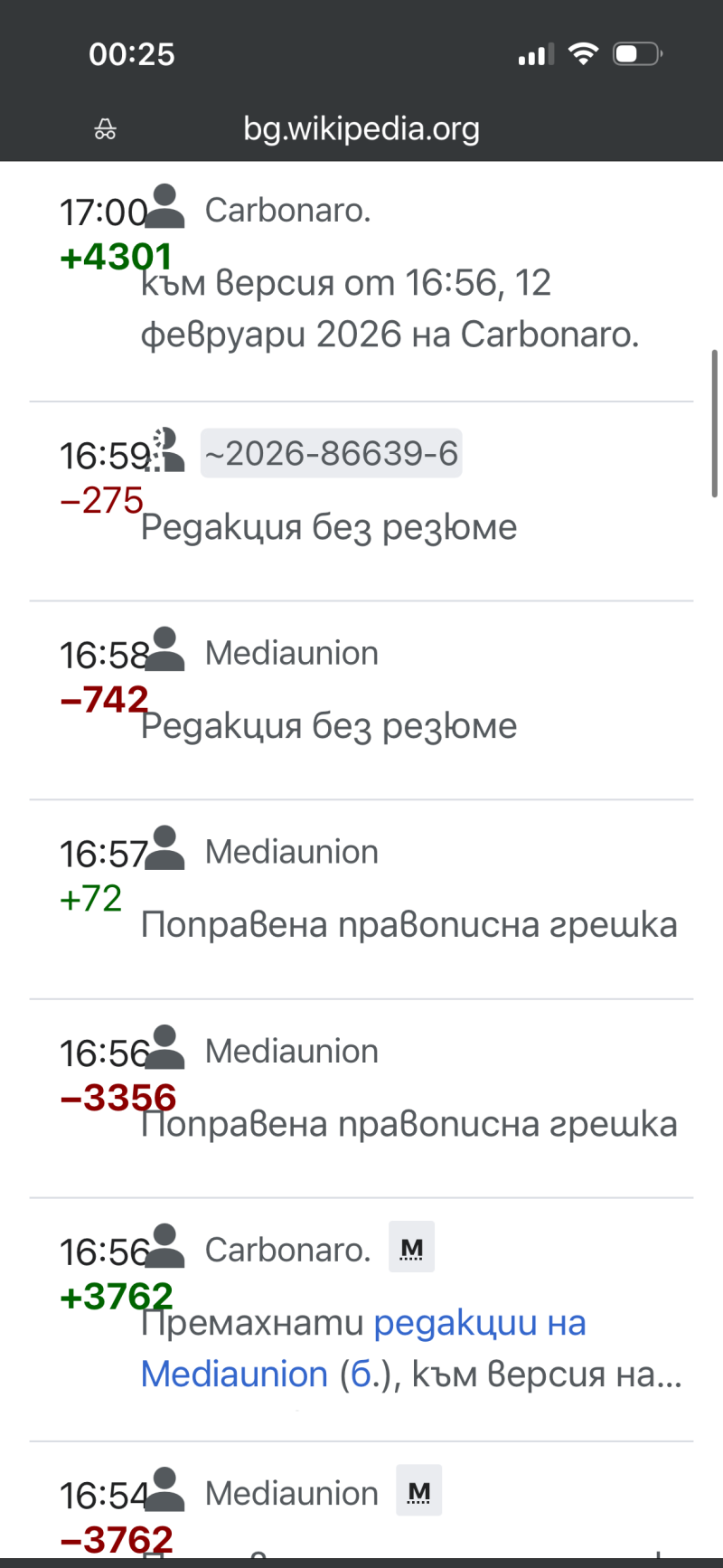Tap temporary account icon at 16:59
The width and height of the screenshot is (723, 1568).
coord(165,450)
